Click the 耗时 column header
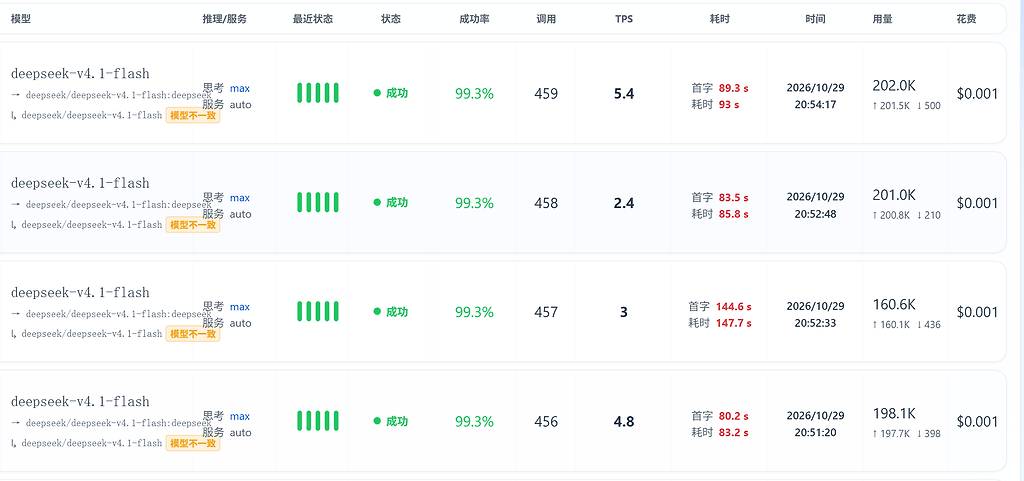The image size is (1024, 481). [720, 19]
